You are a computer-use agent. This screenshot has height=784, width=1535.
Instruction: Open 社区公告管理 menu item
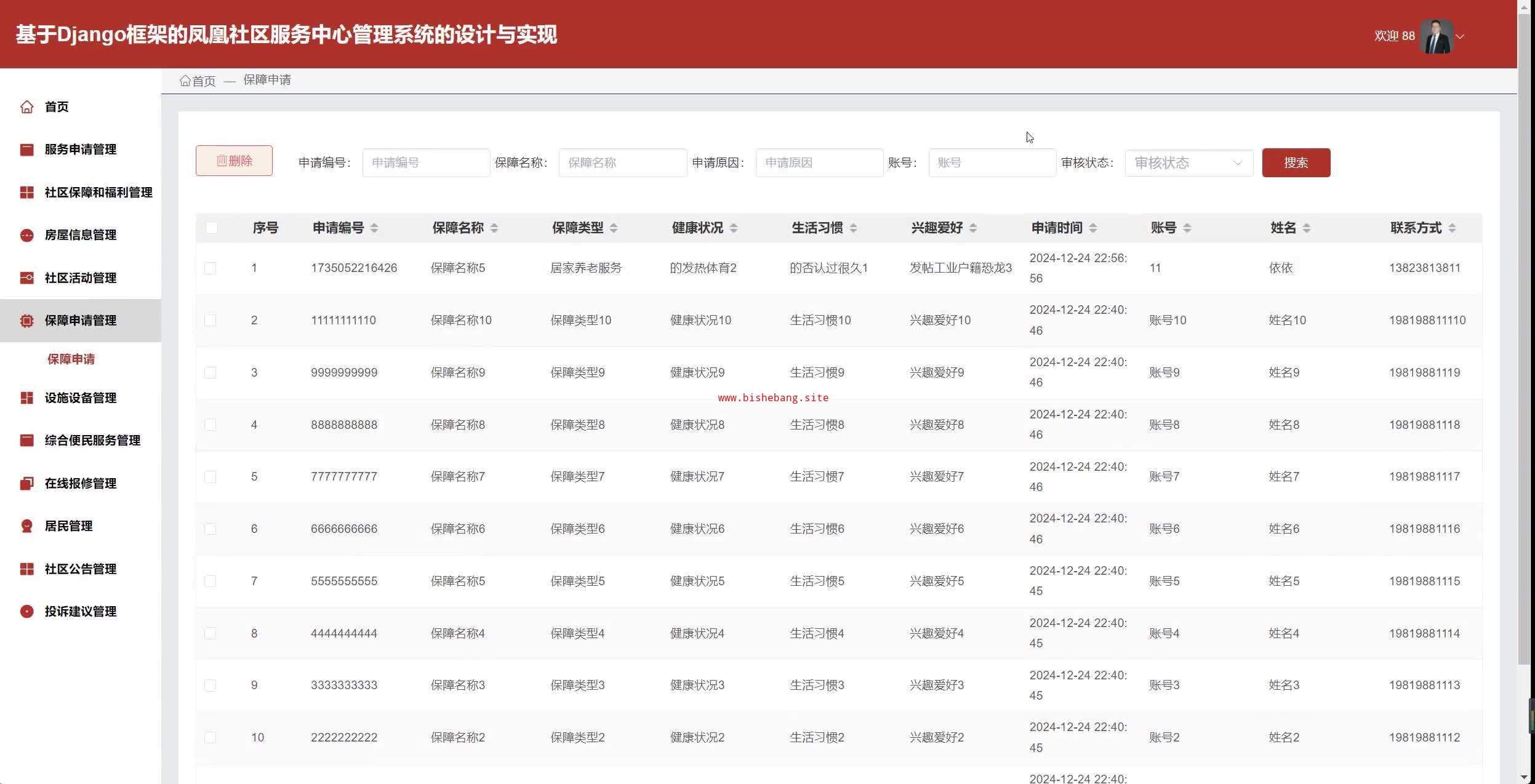point(80,569)
